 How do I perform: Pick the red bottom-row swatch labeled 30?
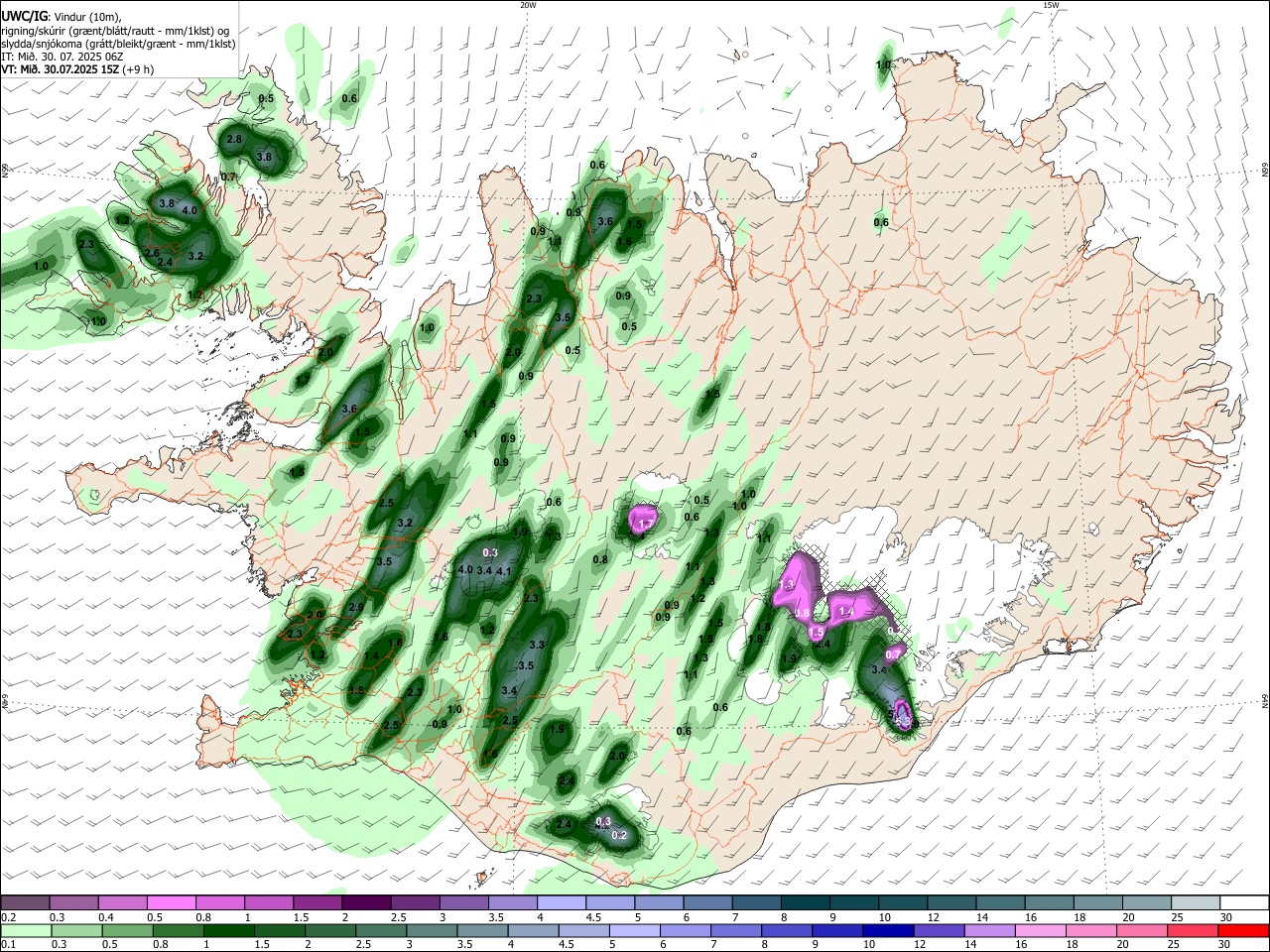[1241, 930]
